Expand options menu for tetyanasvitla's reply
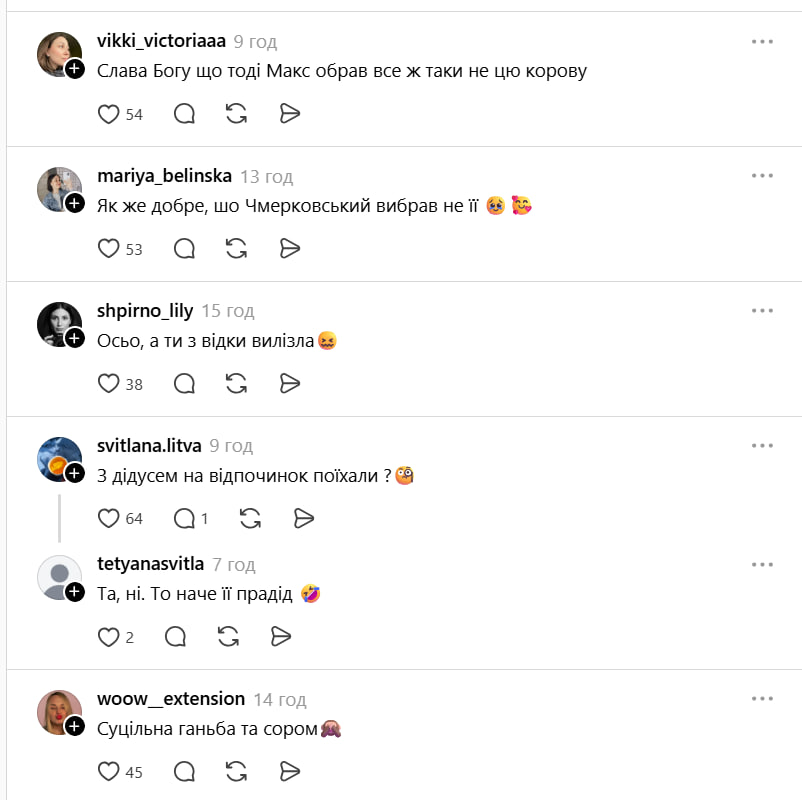The width and height of the screenshot is (802, 800). click(762, 564)
